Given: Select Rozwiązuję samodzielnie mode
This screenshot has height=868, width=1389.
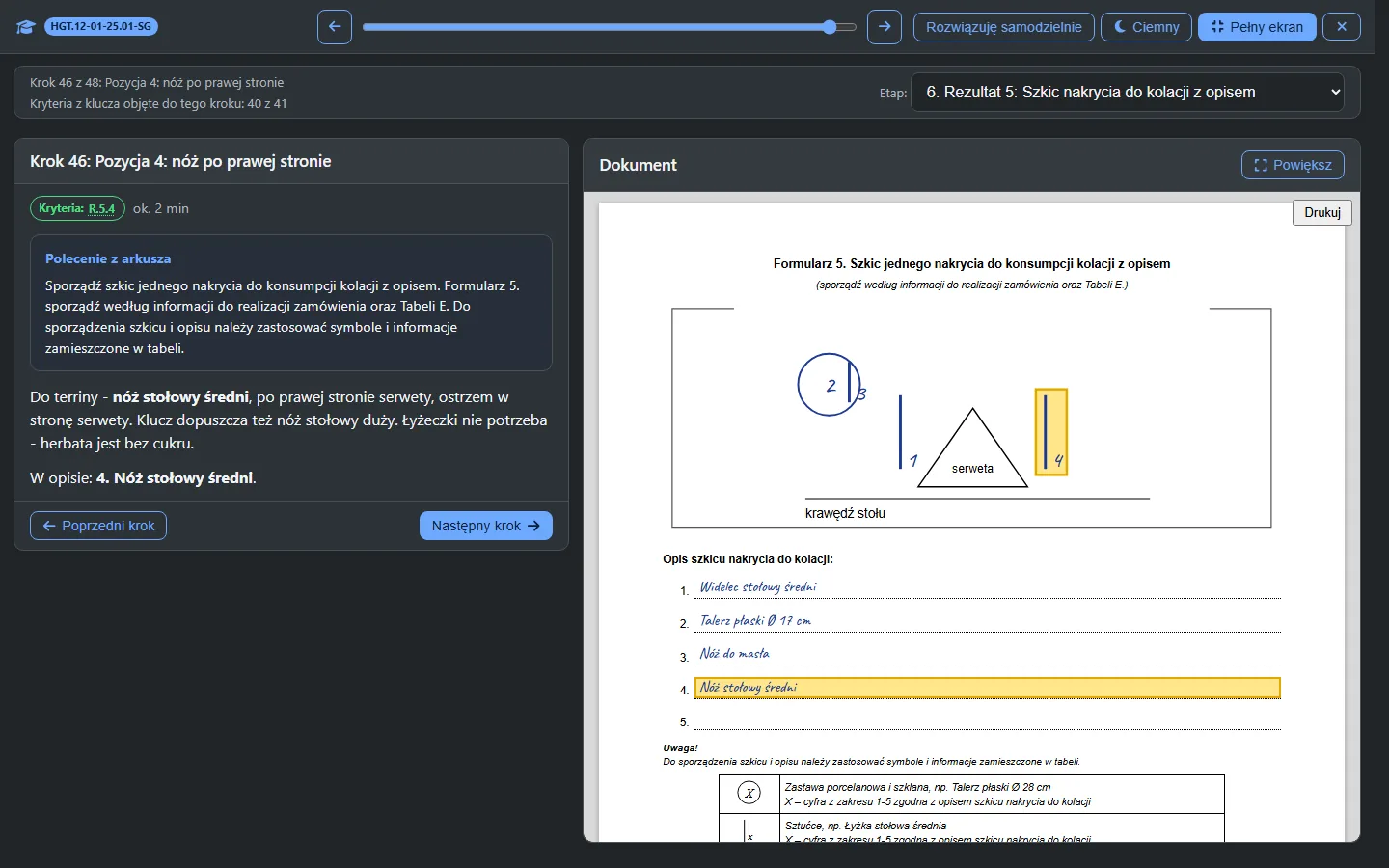Looking at the screenshot, I should point(1004,27).
